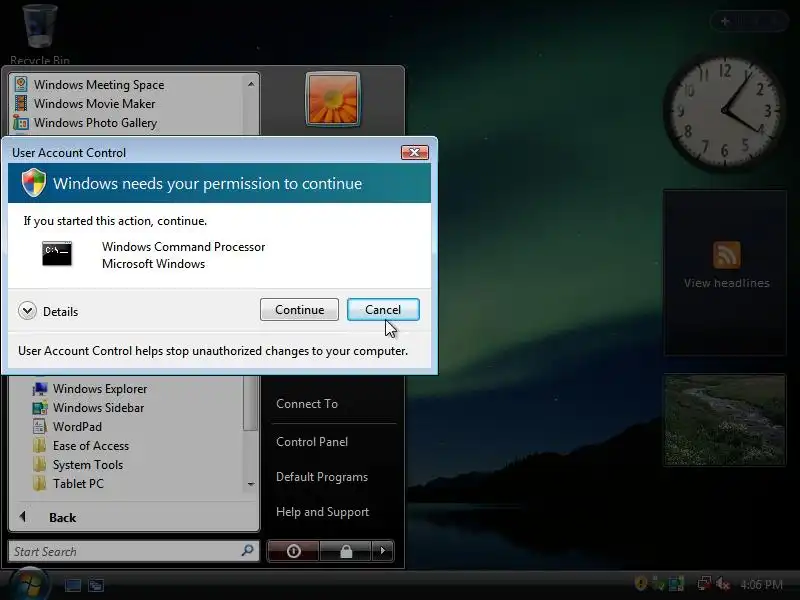Click Continue in the User Account Control dialog
Image resolution: width=800 pixels, height=600 pixels.
tap(299, 310)
